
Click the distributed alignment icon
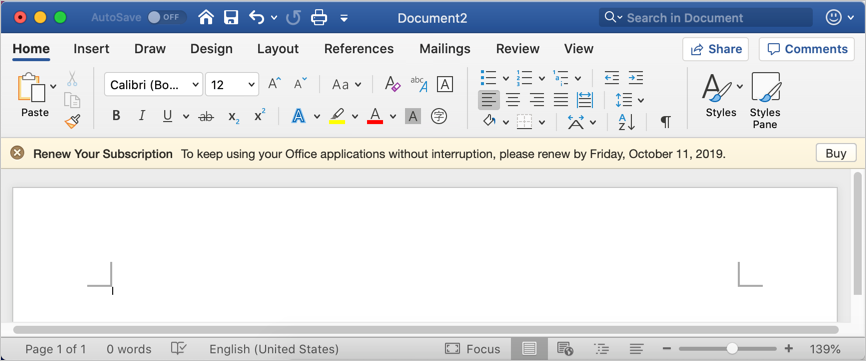pos(584,100)
